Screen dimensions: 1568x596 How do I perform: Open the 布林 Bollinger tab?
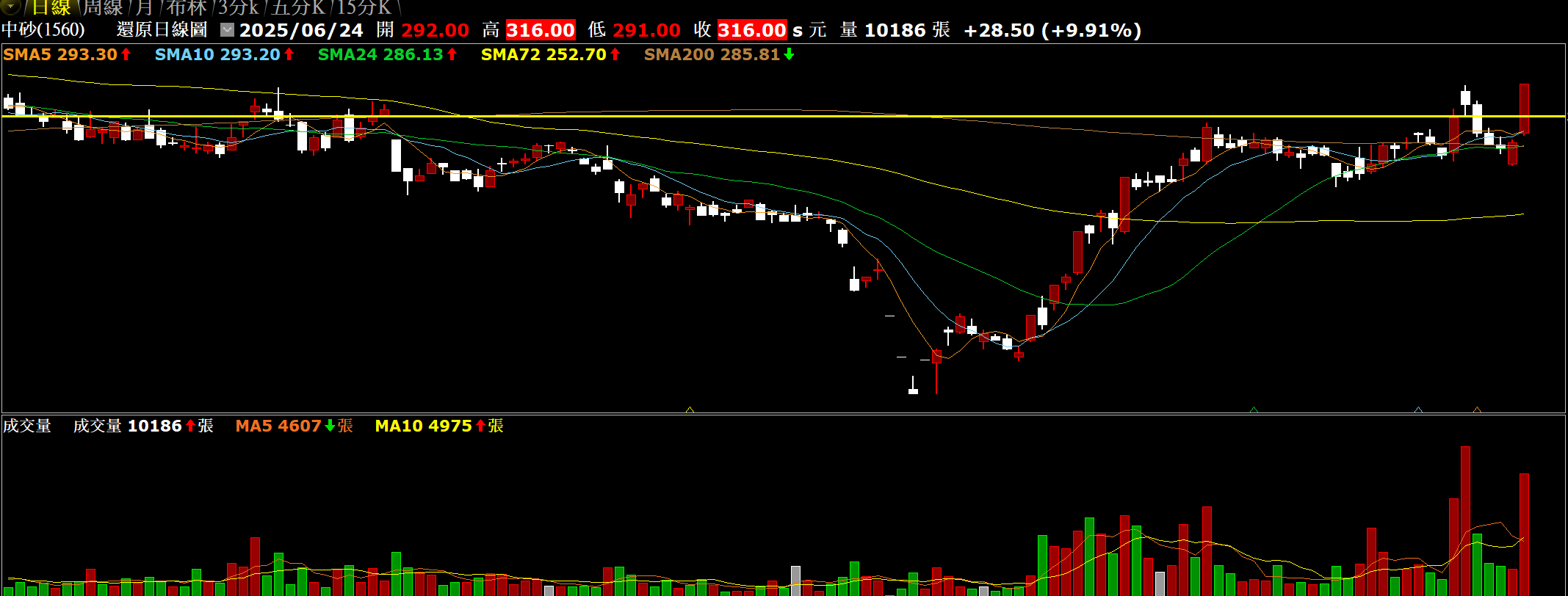click(187, 8)
